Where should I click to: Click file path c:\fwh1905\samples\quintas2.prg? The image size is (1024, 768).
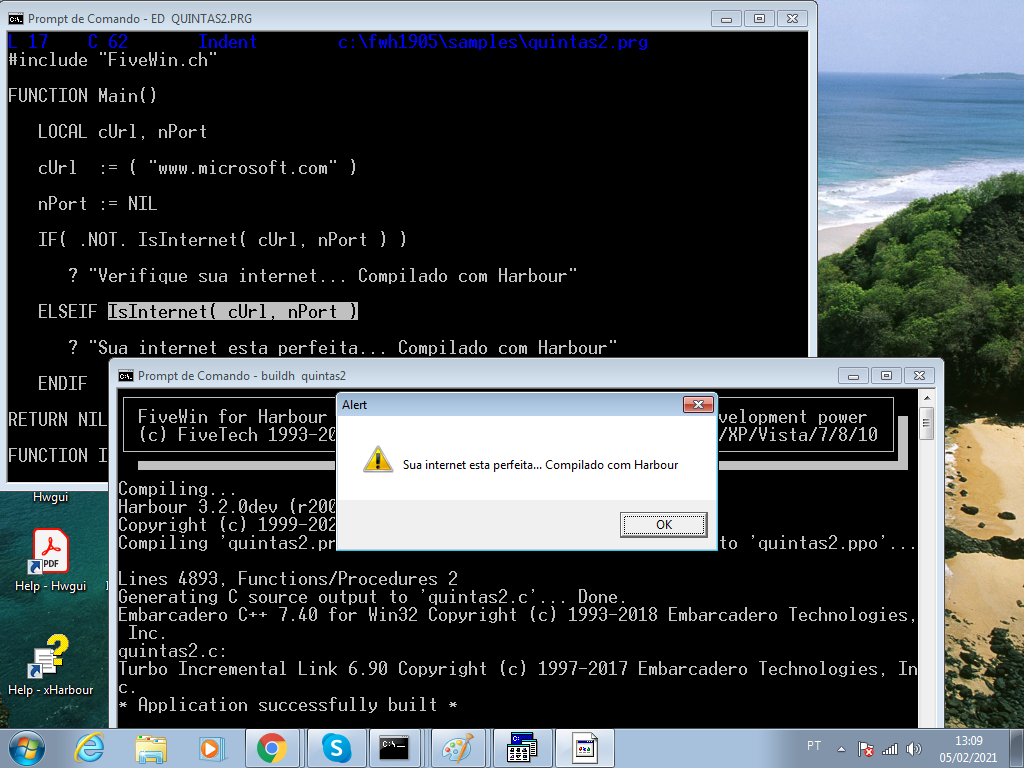(493, 42)
